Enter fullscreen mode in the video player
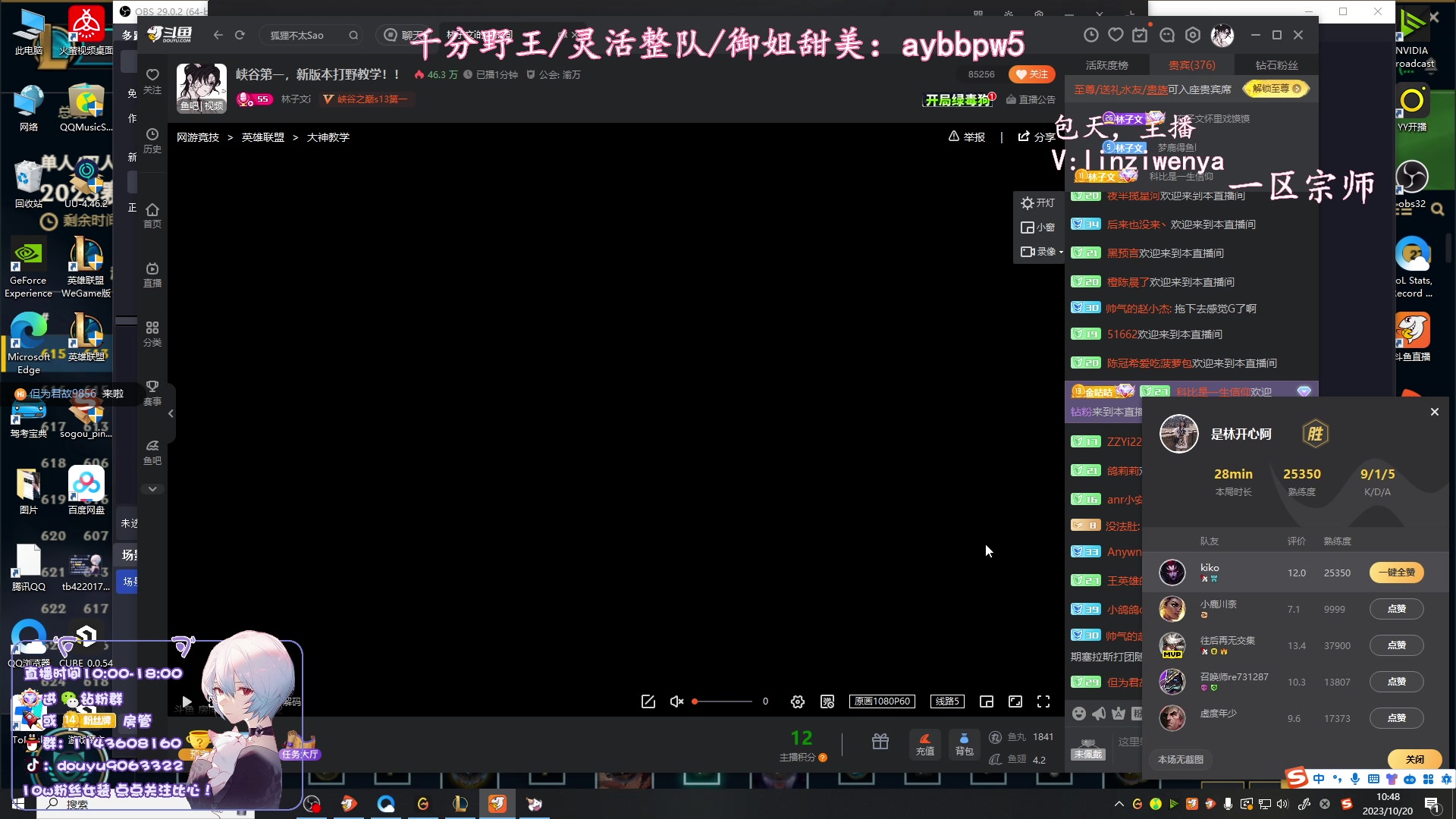The height and width of the screenshot is (819, 1456). (x=1044, y=701)
